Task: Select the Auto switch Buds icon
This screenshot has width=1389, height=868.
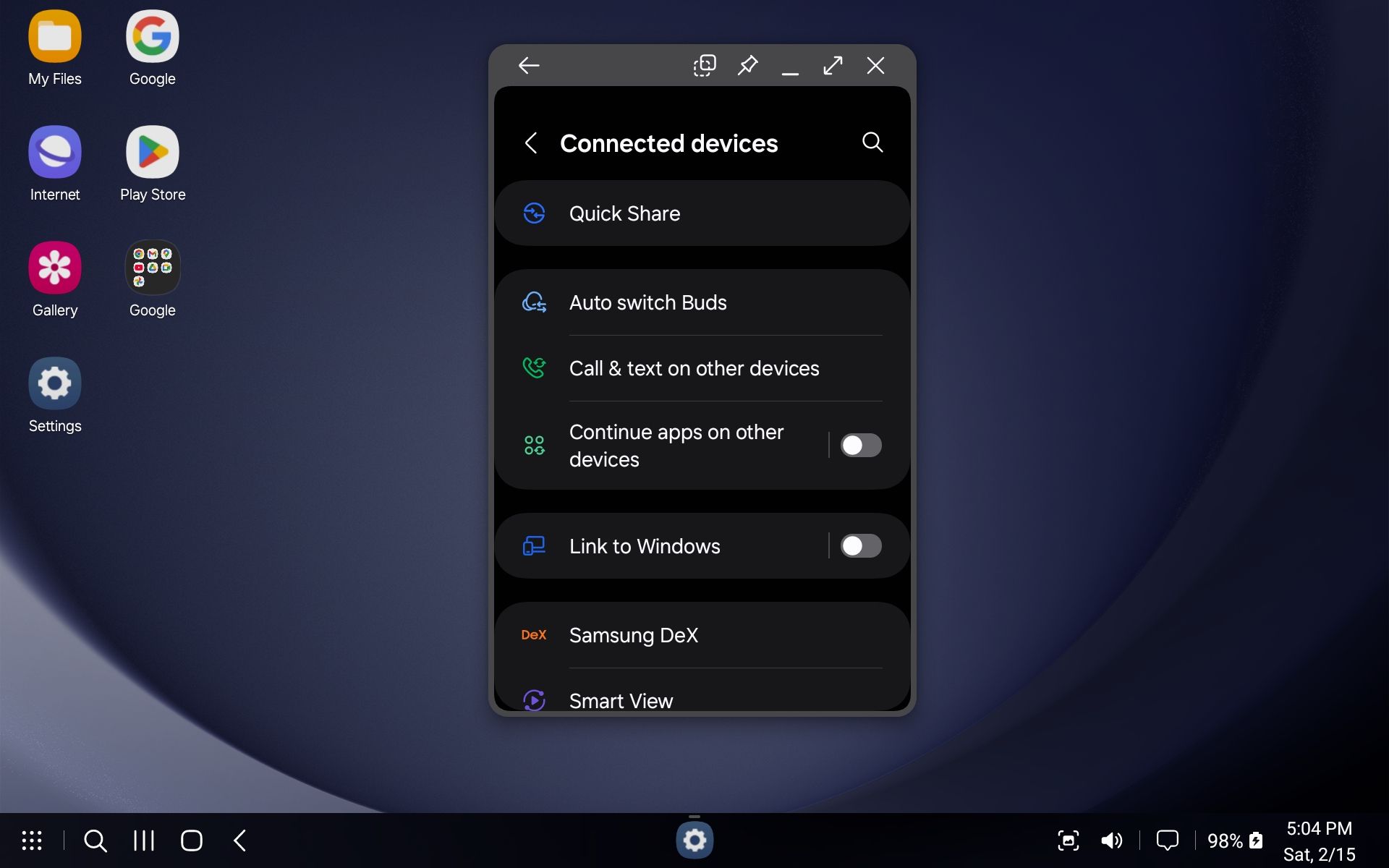Action: tap(533, 302)
